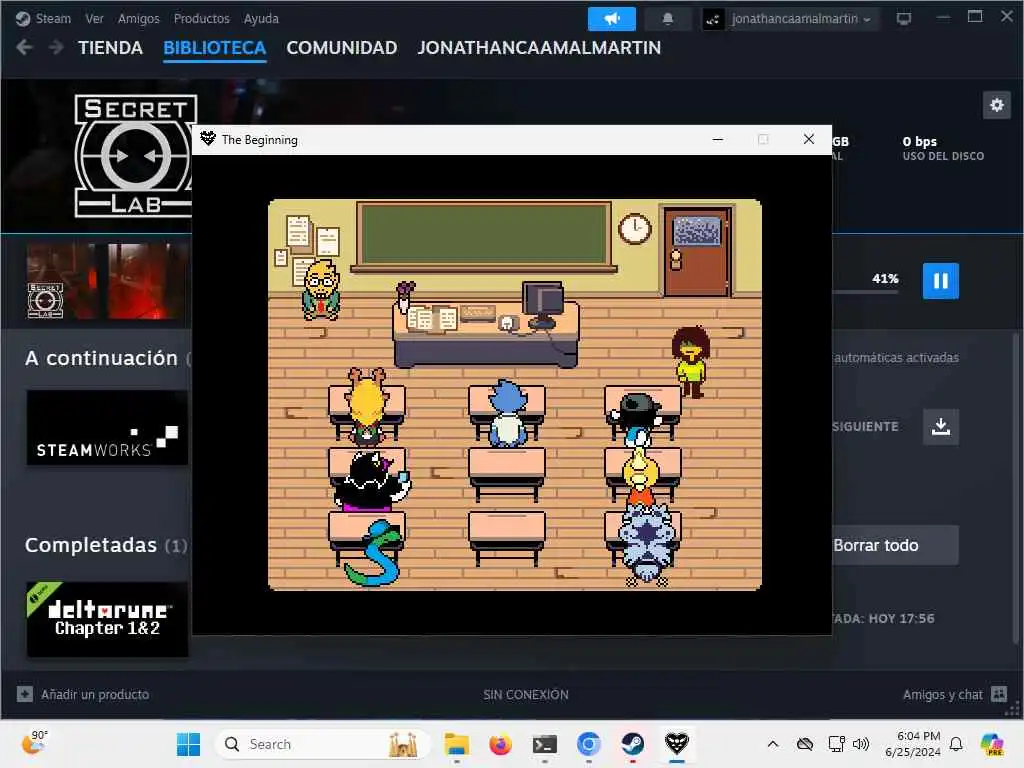Open the COMUNIDAD tab
The height and width of the screenshot is (768, 1024).
pyautogui.click(x=342, y=48)
